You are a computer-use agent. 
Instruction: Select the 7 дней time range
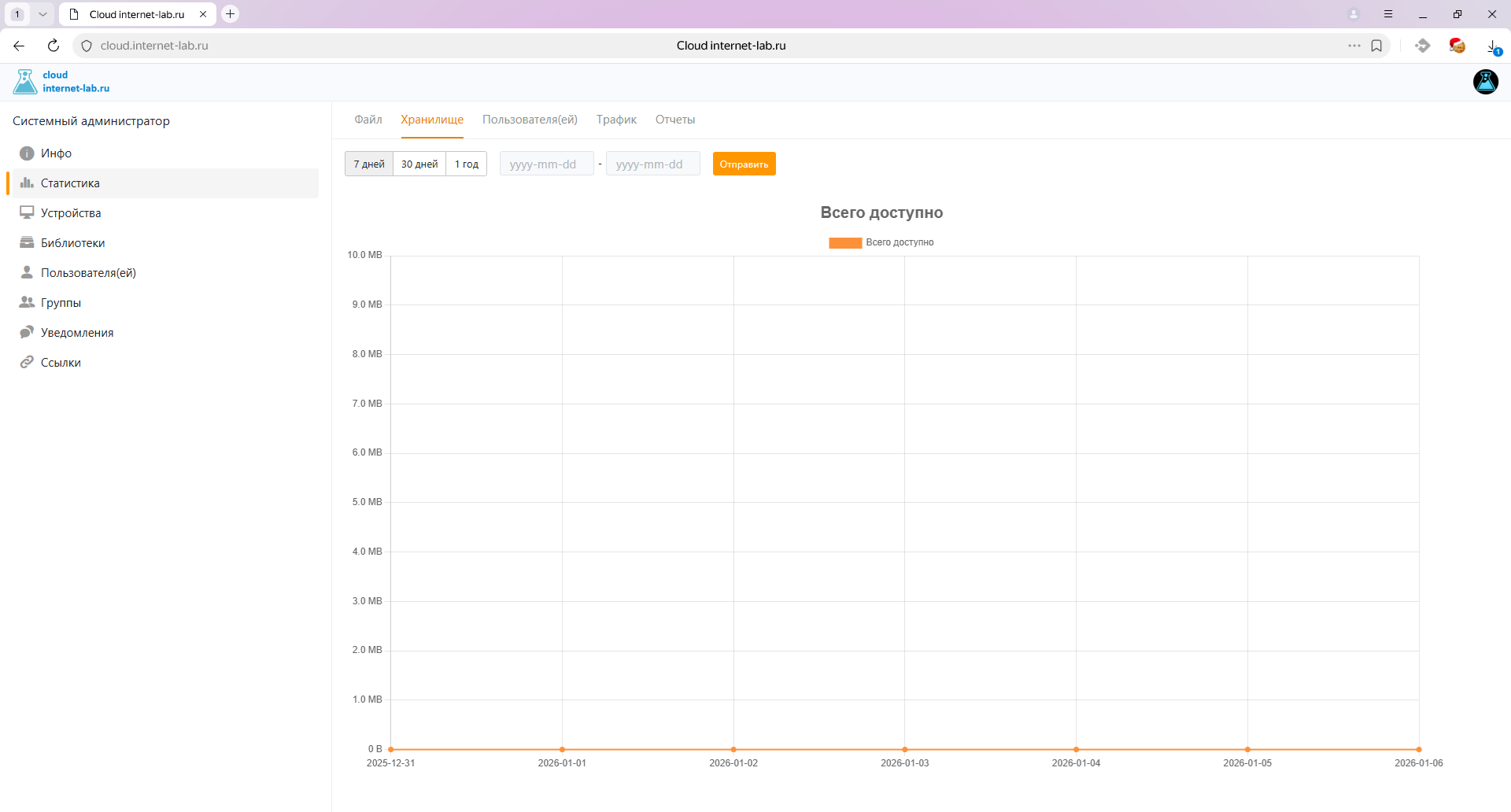pos(369,164)
